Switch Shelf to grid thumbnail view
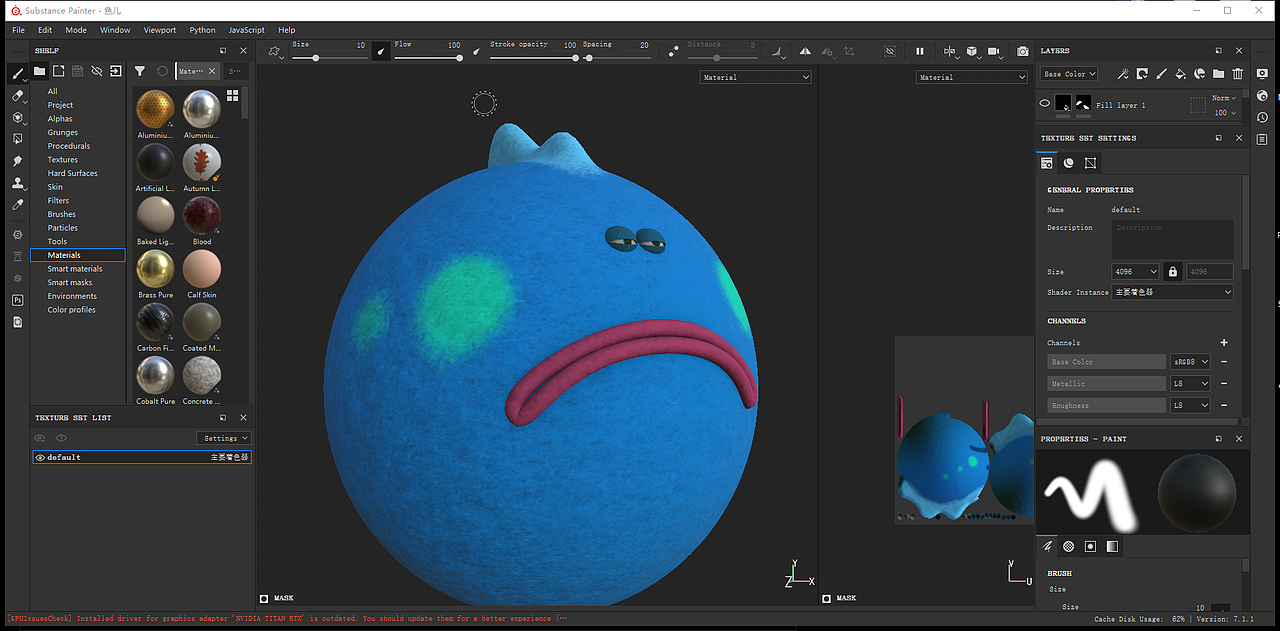This screenshot has height=631, width=1280. point(232,95)
